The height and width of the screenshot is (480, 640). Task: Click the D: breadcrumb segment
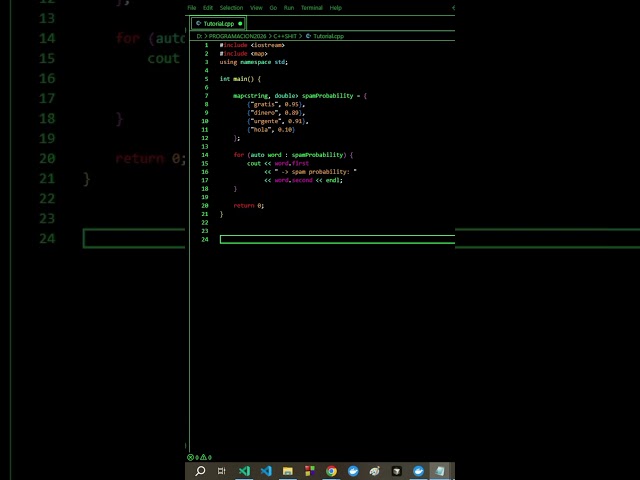coord(199,36)
